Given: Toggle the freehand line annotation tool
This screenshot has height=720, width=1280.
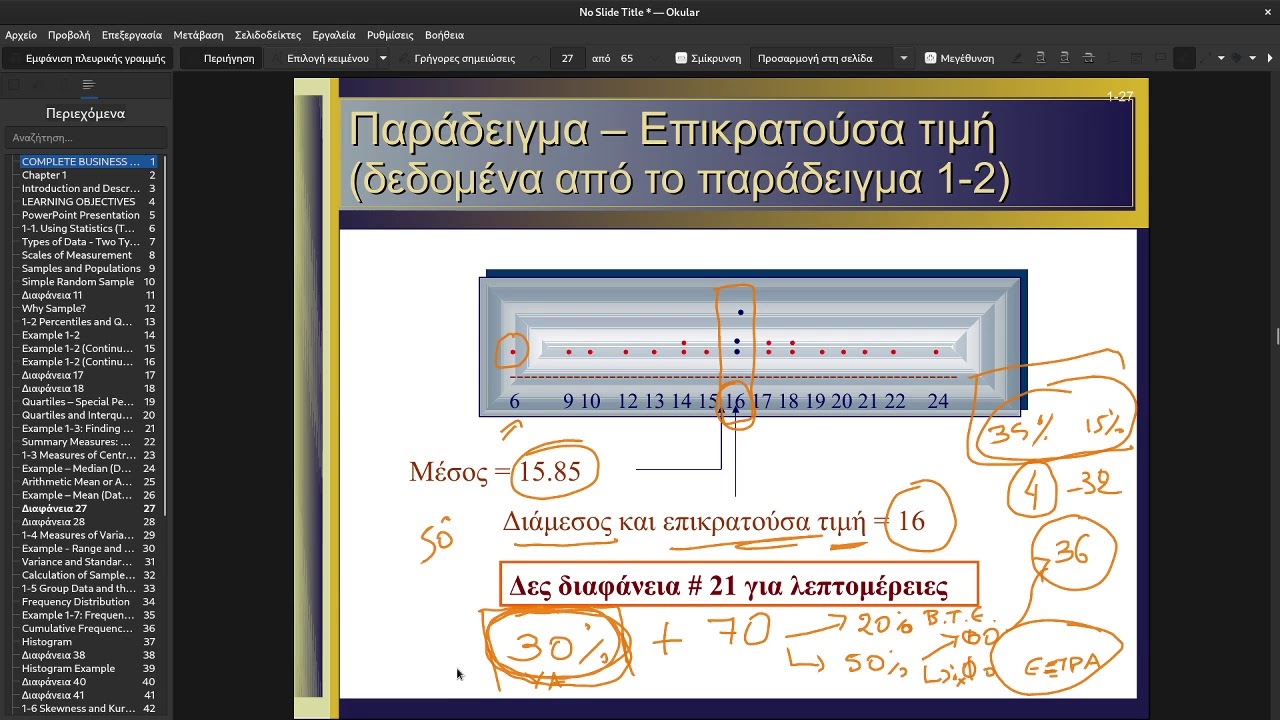Looking at the screenshot, I should click(1184, 58).
